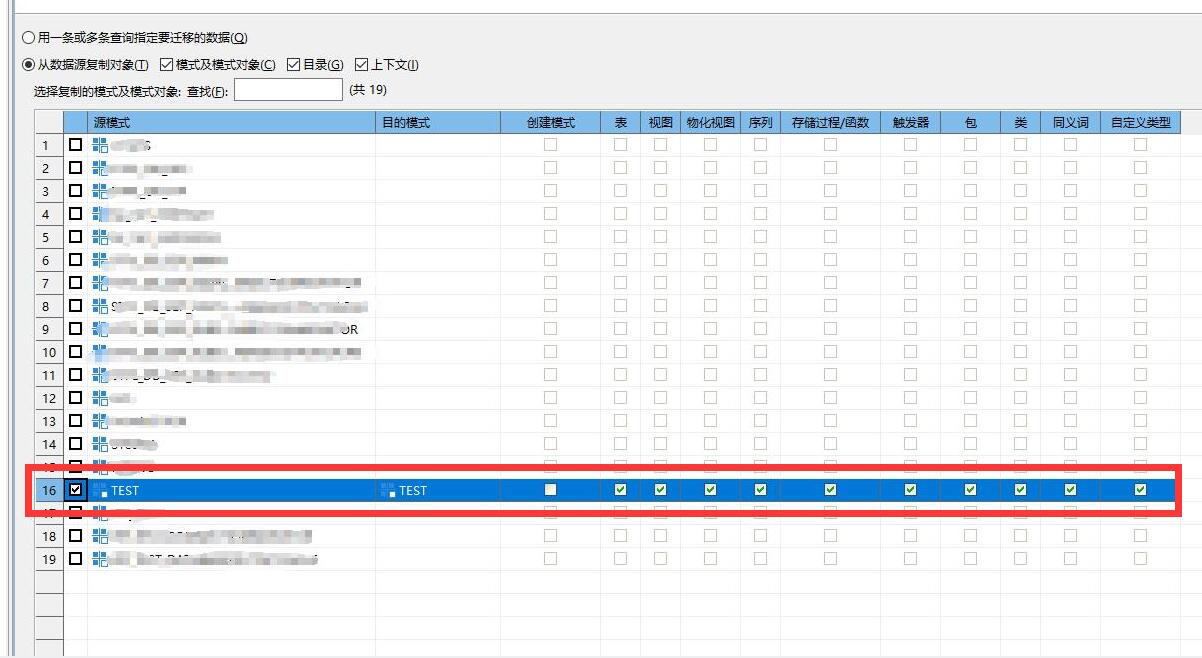This screenshot has height=658, width=1202.
Task: Click the schema icon in row 9
Action: (100, 329)
